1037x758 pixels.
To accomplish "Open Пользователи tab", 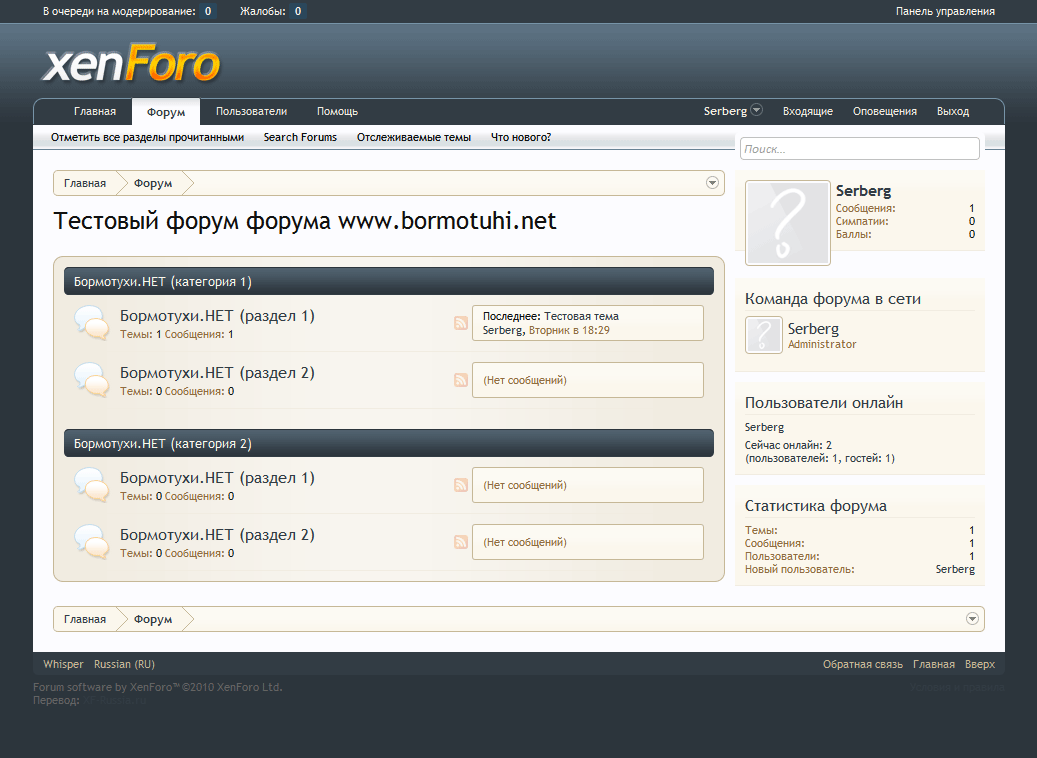I will [251, 111].
